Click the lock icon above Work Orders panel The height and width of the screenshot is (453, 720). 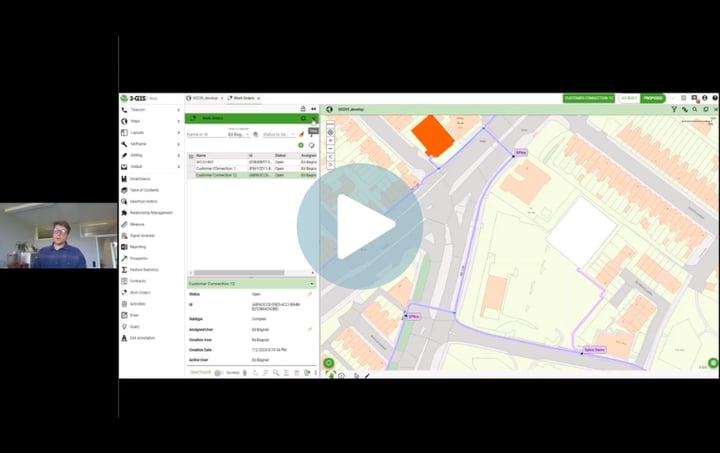(303, 109)
